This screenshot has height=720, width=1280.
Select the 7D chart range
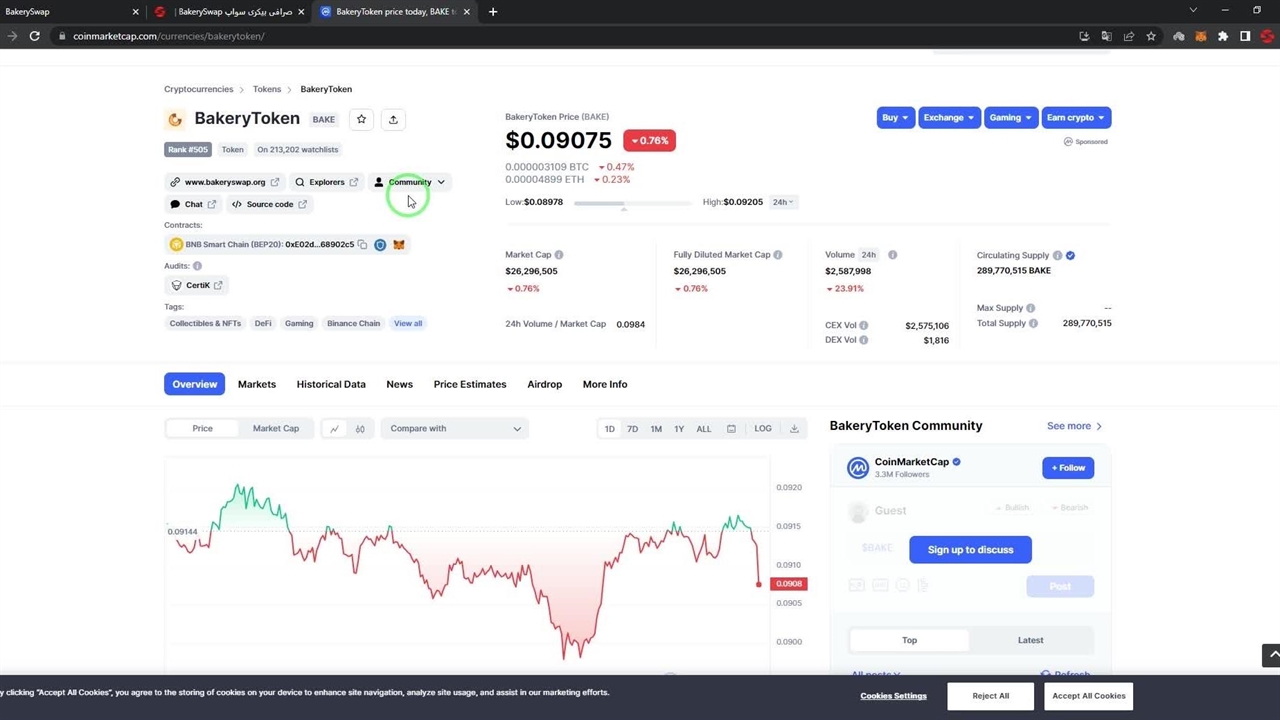click(632, 429)
